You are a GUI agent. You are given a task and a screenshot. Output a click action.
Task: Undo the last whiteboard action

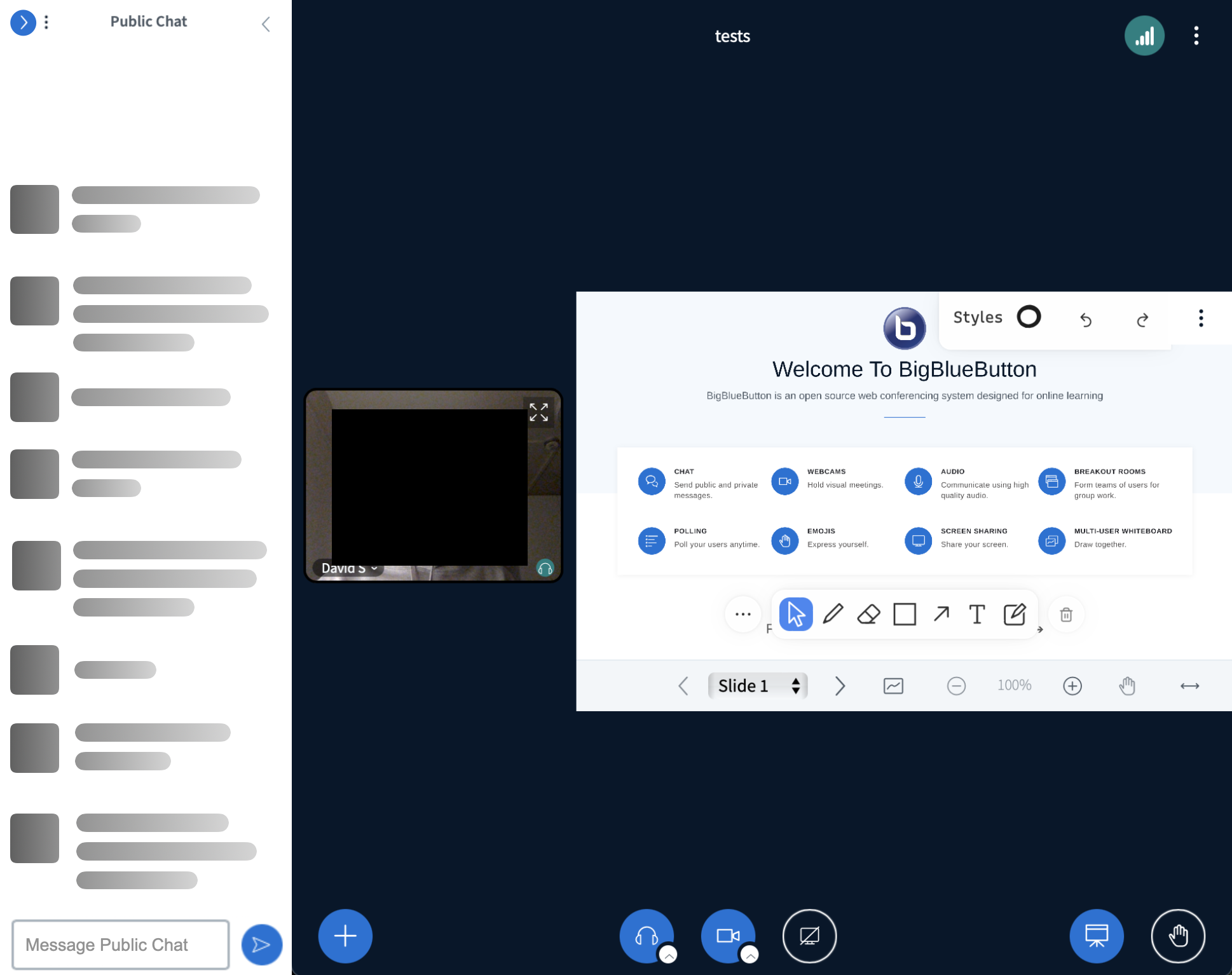click(1086, 319)
